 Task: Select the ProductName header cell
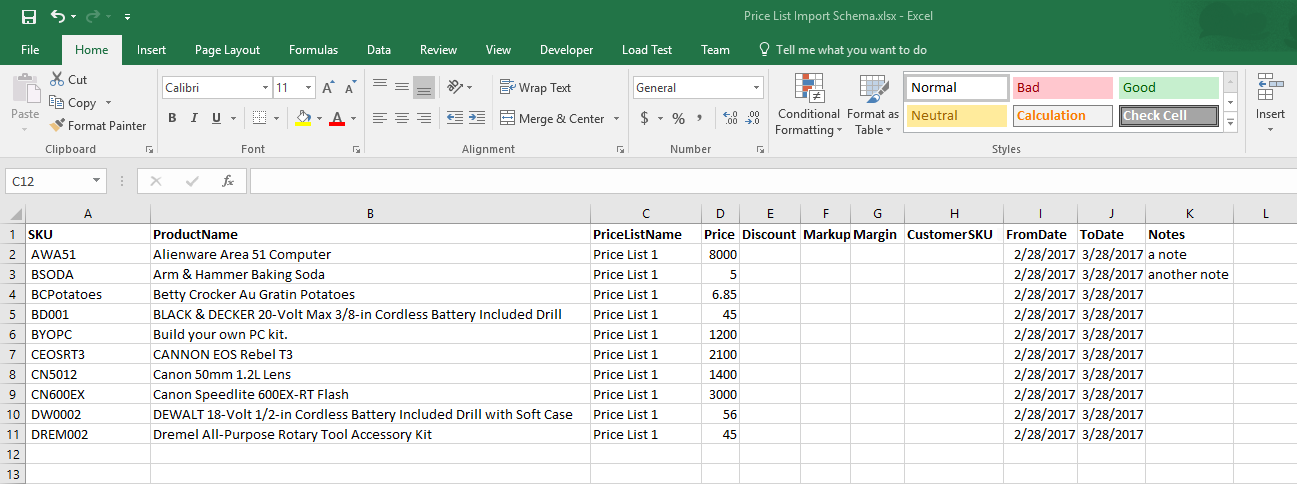(370, 234)
